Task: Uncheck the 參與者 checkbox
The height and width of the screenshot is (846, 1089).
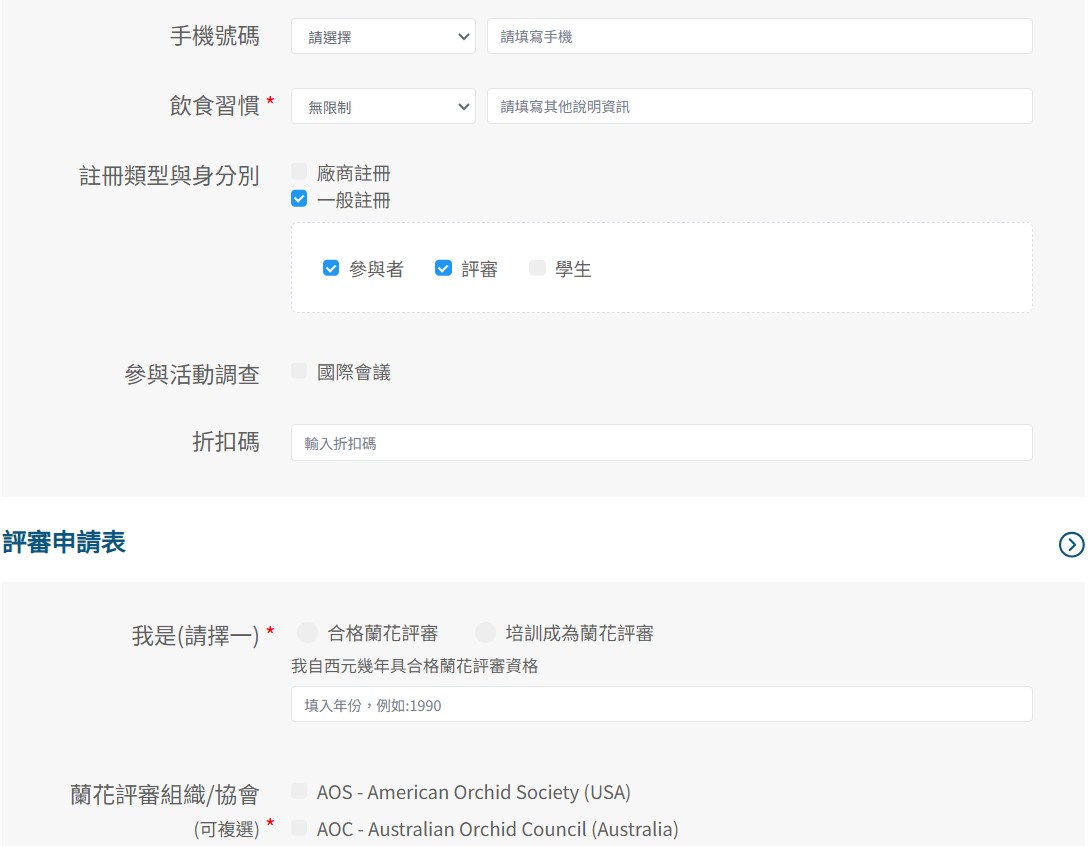Action: (x=331, y=268)
